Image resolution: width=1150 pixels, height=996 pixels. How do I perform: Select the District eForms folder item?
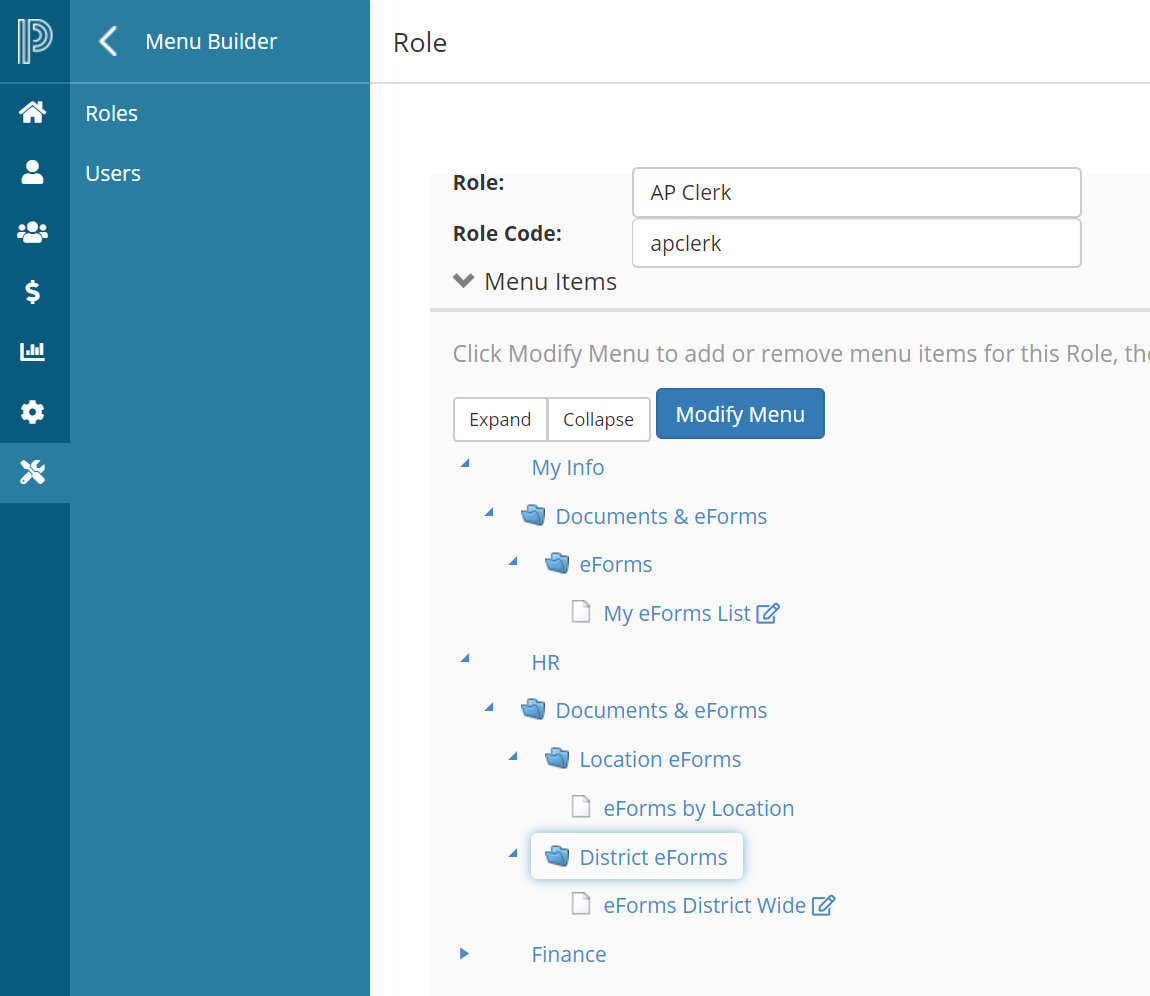coord(652,857)
